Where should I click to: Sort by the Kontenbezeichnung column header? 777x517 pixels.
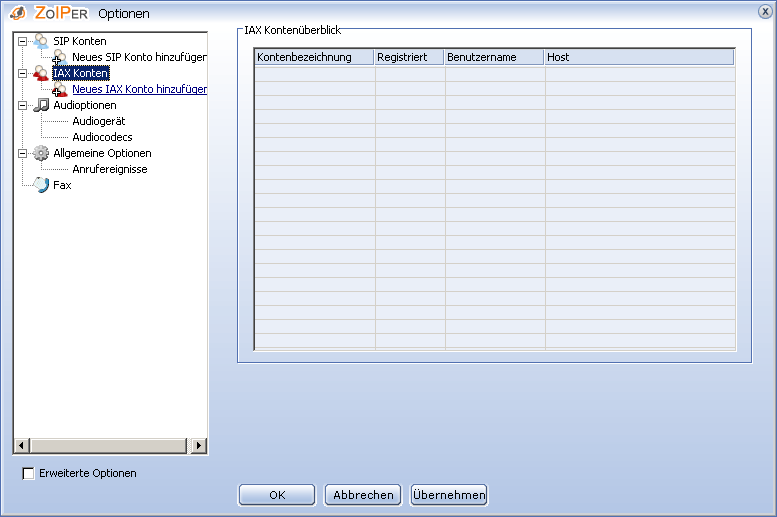(314, 58)
